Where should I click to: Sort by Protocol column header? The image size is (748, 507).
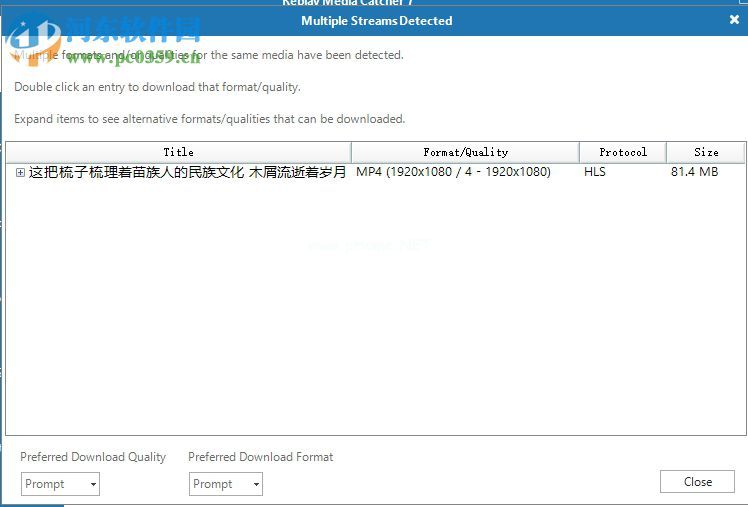(x=623, y=152)
